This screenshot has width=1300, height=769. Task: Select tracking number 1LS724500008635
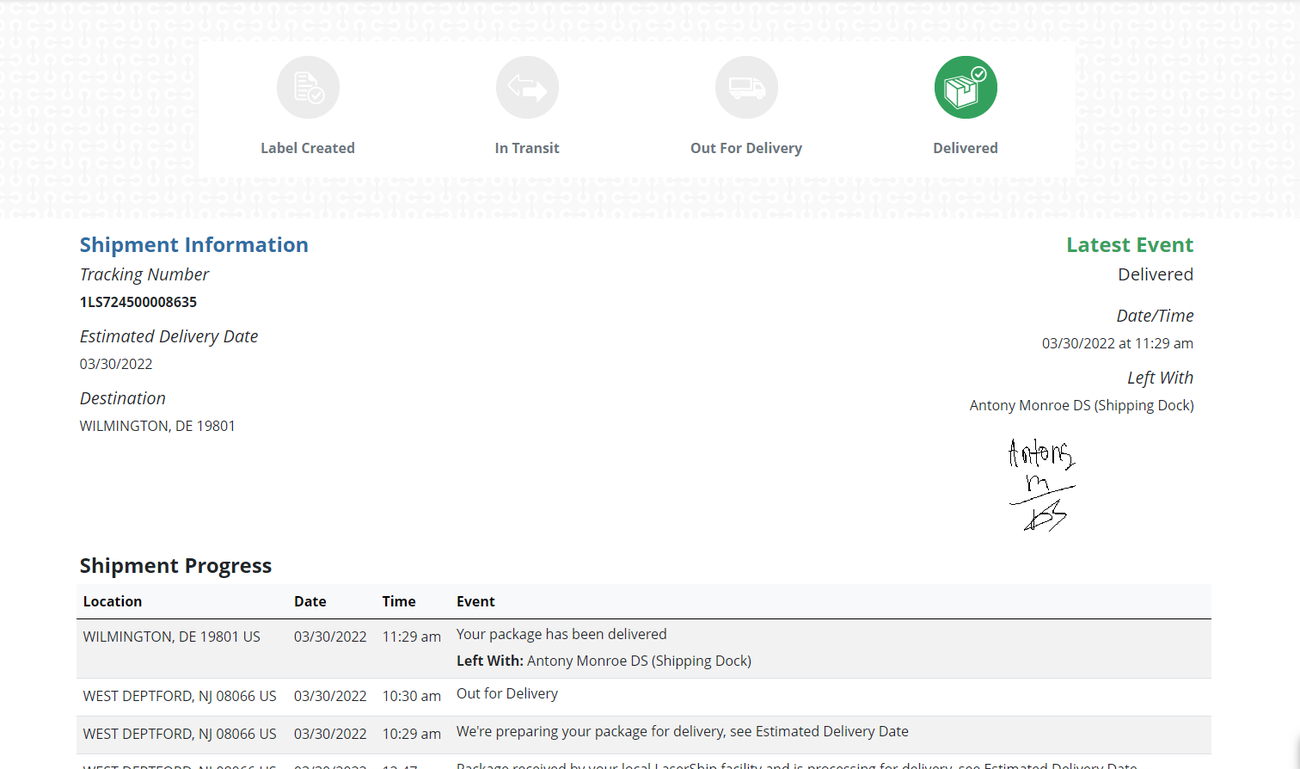pyautogui.click(x=138, y=302)
